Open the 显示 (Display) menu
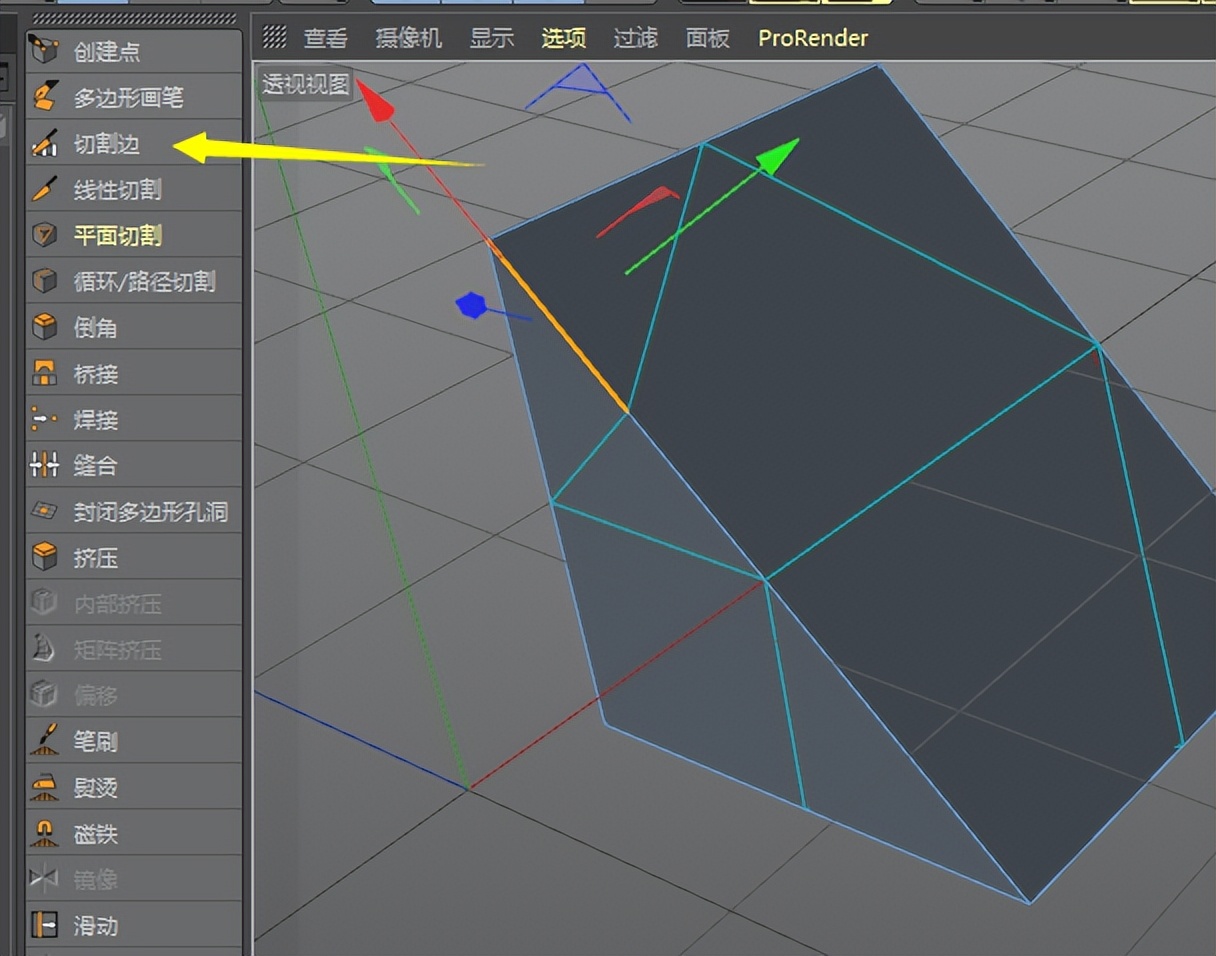 [x=491, y=38]
